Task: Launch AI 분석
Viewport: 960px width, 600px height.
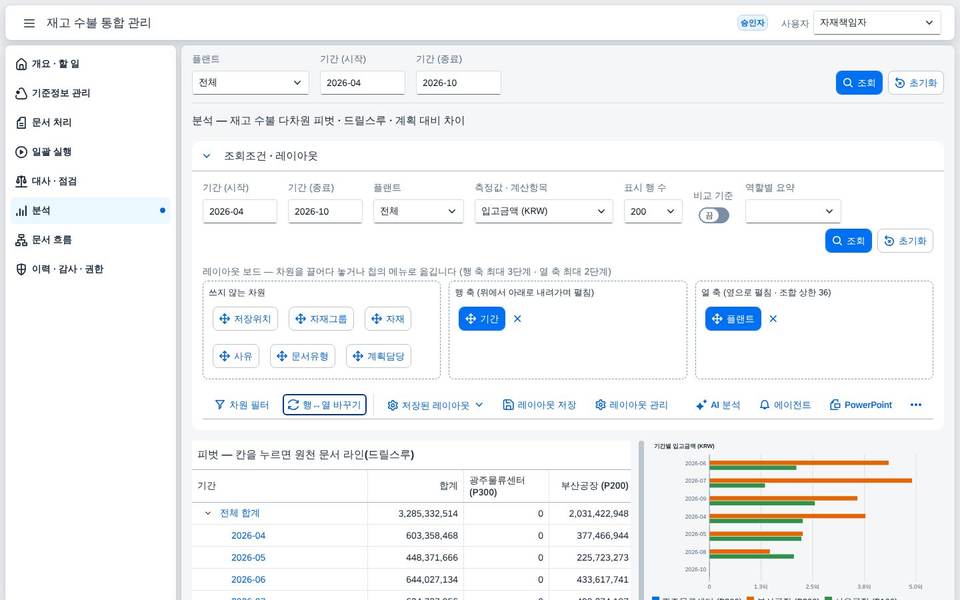Action: tap(718, 405)
